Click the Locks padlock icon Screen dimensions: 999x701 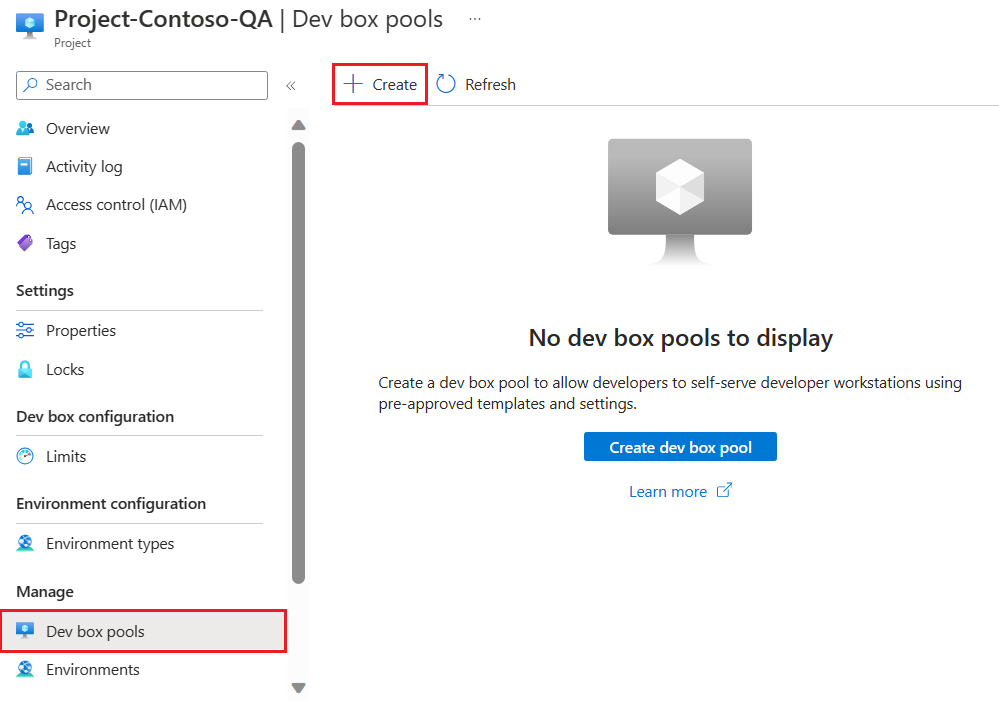click(x=25, y=370)
